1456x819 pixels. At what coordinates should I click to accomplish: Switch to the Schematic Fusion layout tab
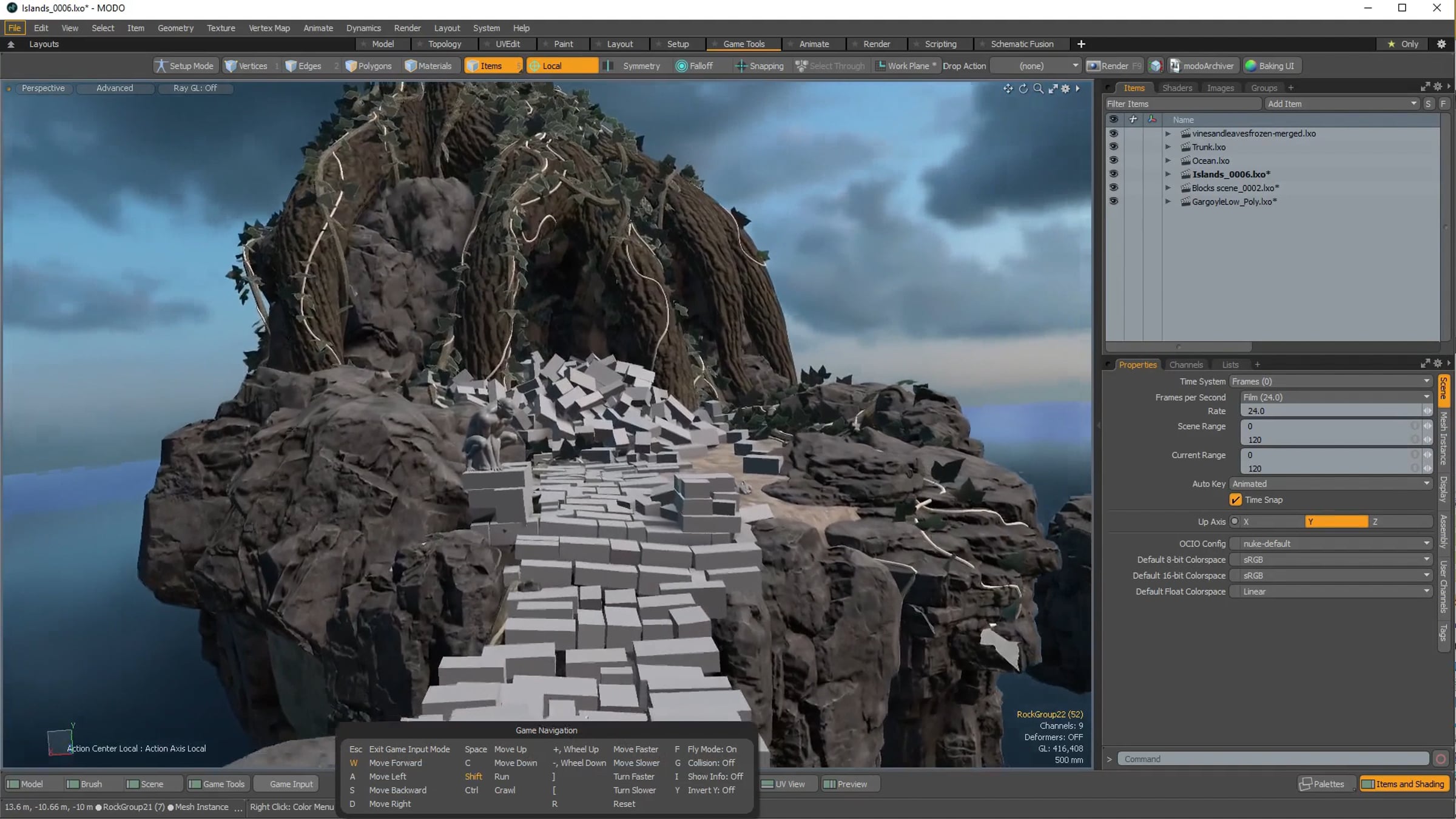(x=1022, y=44)
